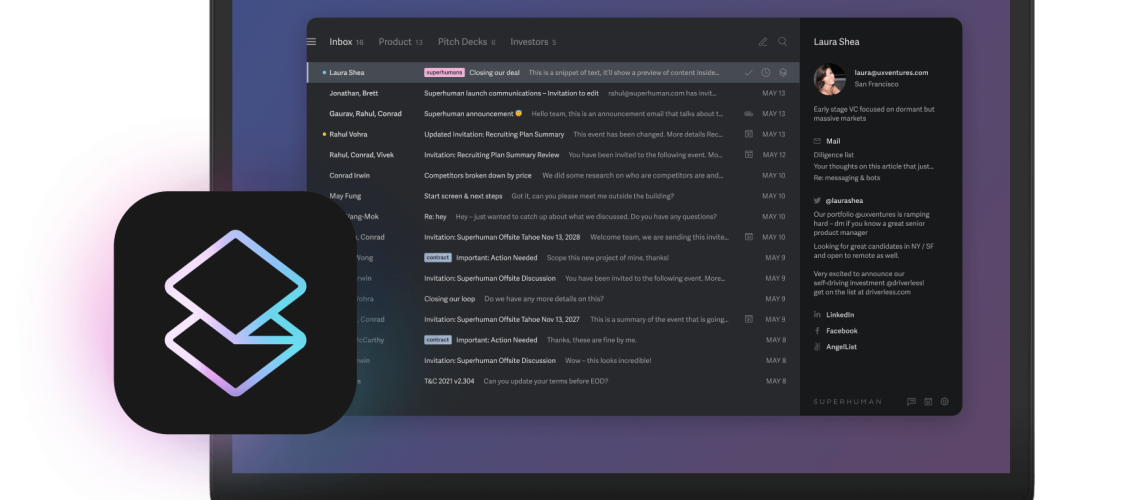Open Competitors broken down by price email
Image resolution: width=1140 pixels, height=500 pixels.
(553, 175)
